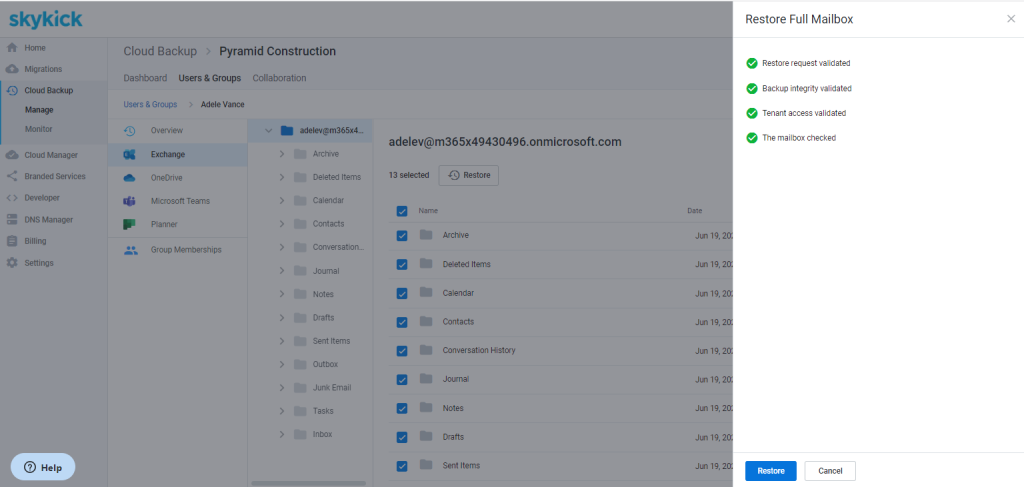Expand the Junk Email folder in tree
Image resolution: width=1024 pixels, height=487 pixels.
click(x=282, y=388)
